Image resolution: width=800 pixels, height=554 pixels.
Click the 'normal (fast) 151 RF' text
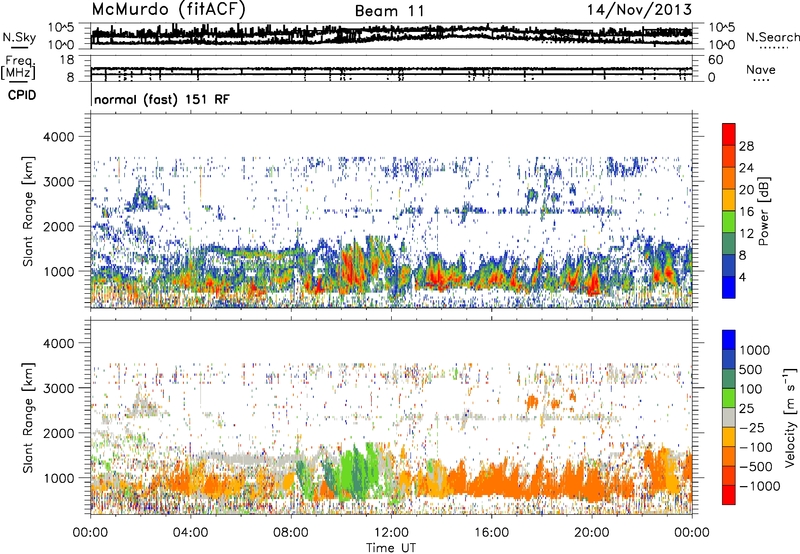coord(162,99)
